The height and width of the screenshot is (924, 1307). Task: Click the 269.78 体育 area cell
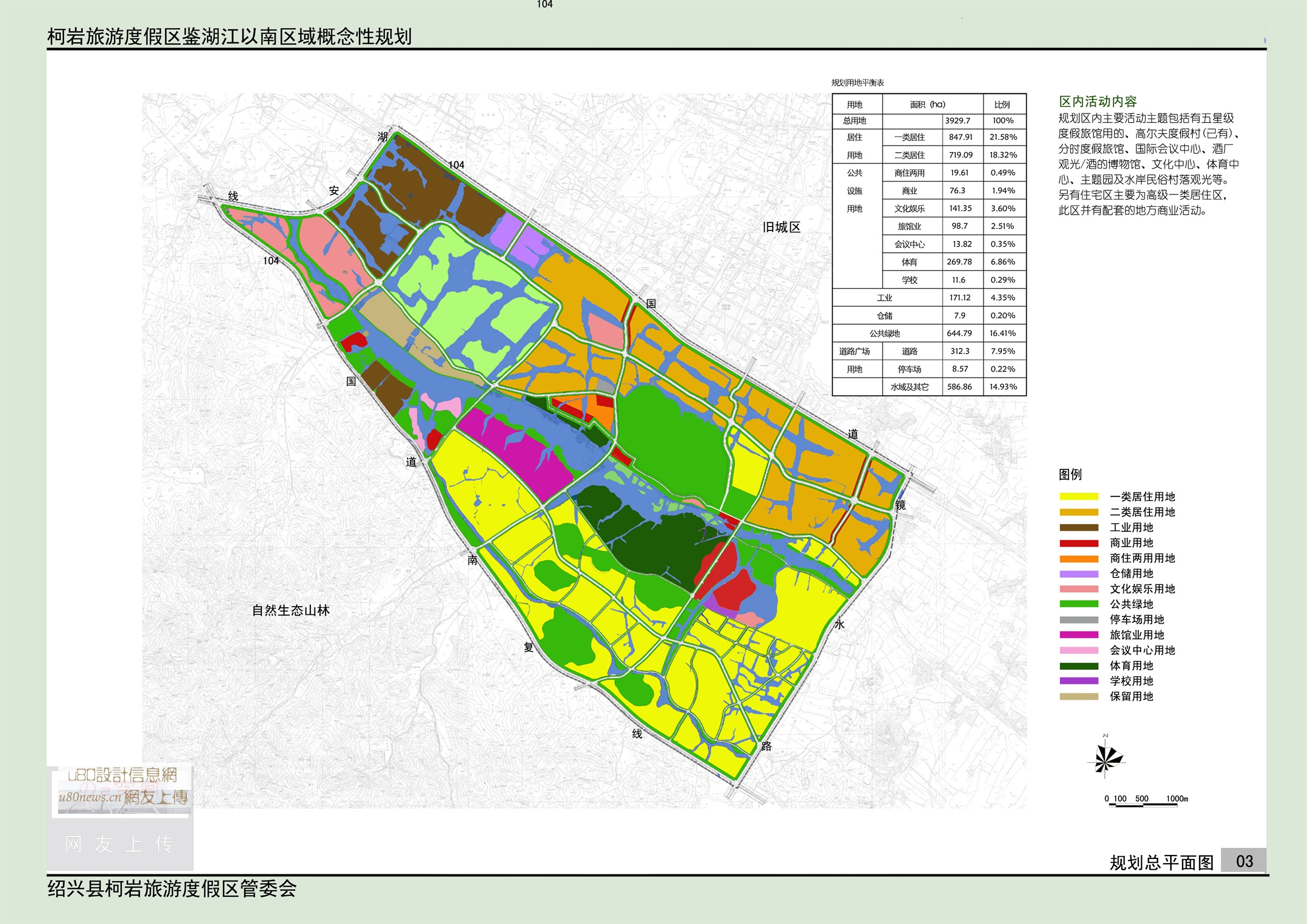[x=959, y=262]
